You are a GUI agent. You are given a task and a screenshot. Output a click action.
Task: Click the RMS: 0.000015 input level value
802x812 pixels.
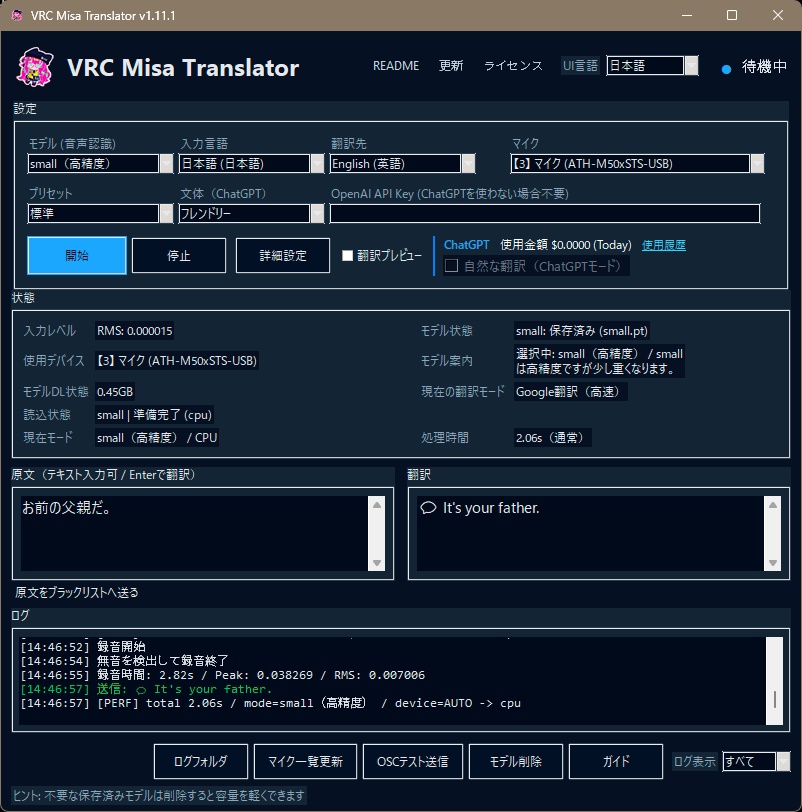(135, 331)
